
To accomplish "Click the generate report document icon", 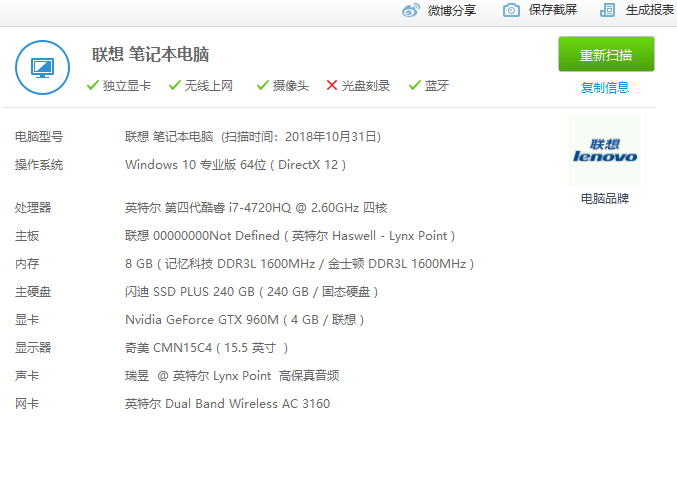I will pyautogui.click(x=607, y=10).
